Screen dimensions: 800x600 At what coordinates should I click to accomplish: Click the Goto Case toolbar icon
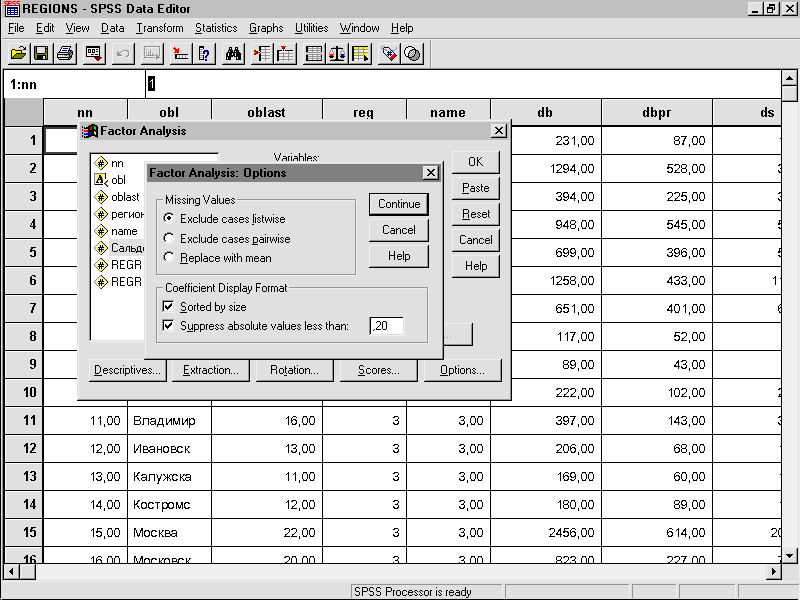(181, 54)
